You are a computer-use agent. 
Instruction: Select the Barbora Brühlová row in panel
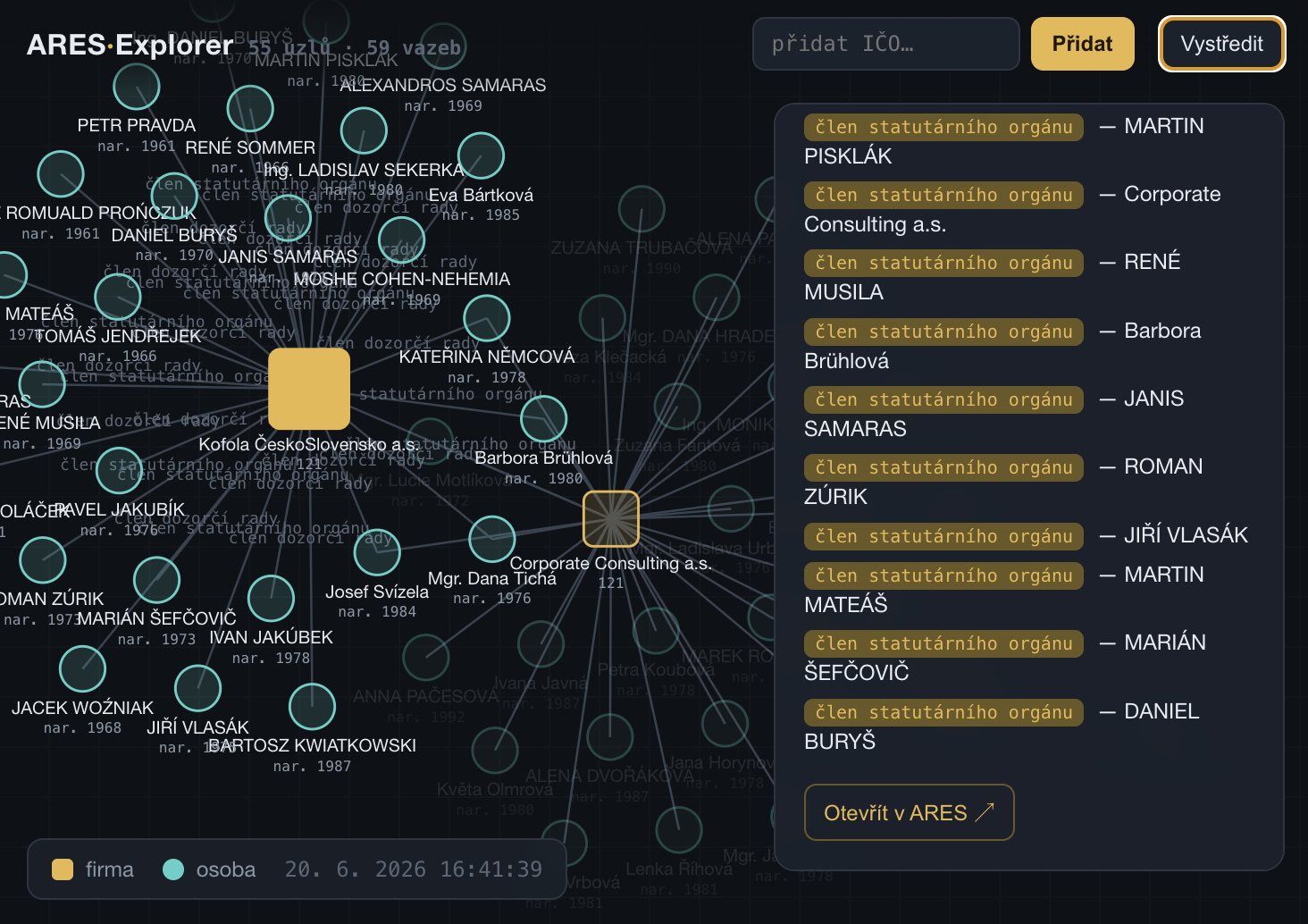pos(1029,346)
